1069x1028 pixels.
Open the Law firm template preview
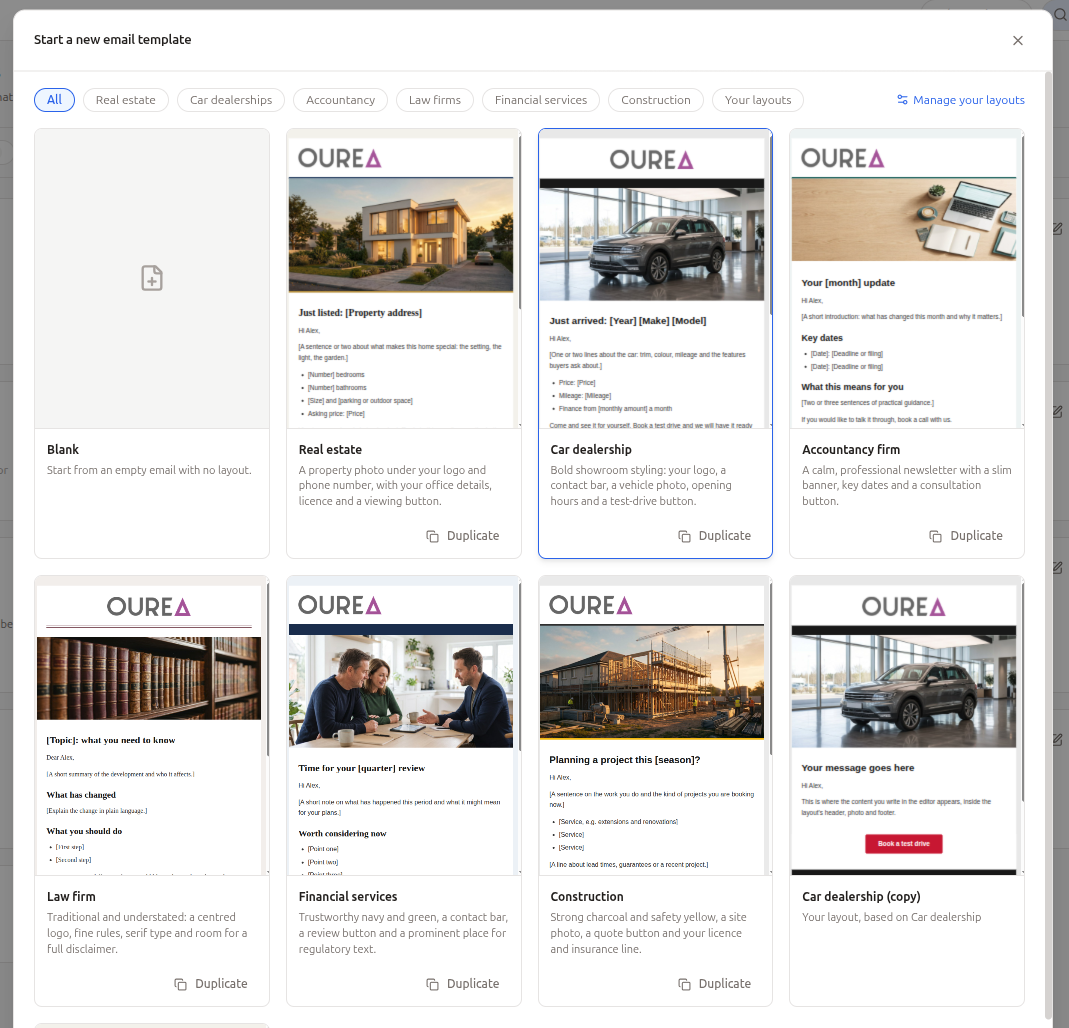(152, 725)
